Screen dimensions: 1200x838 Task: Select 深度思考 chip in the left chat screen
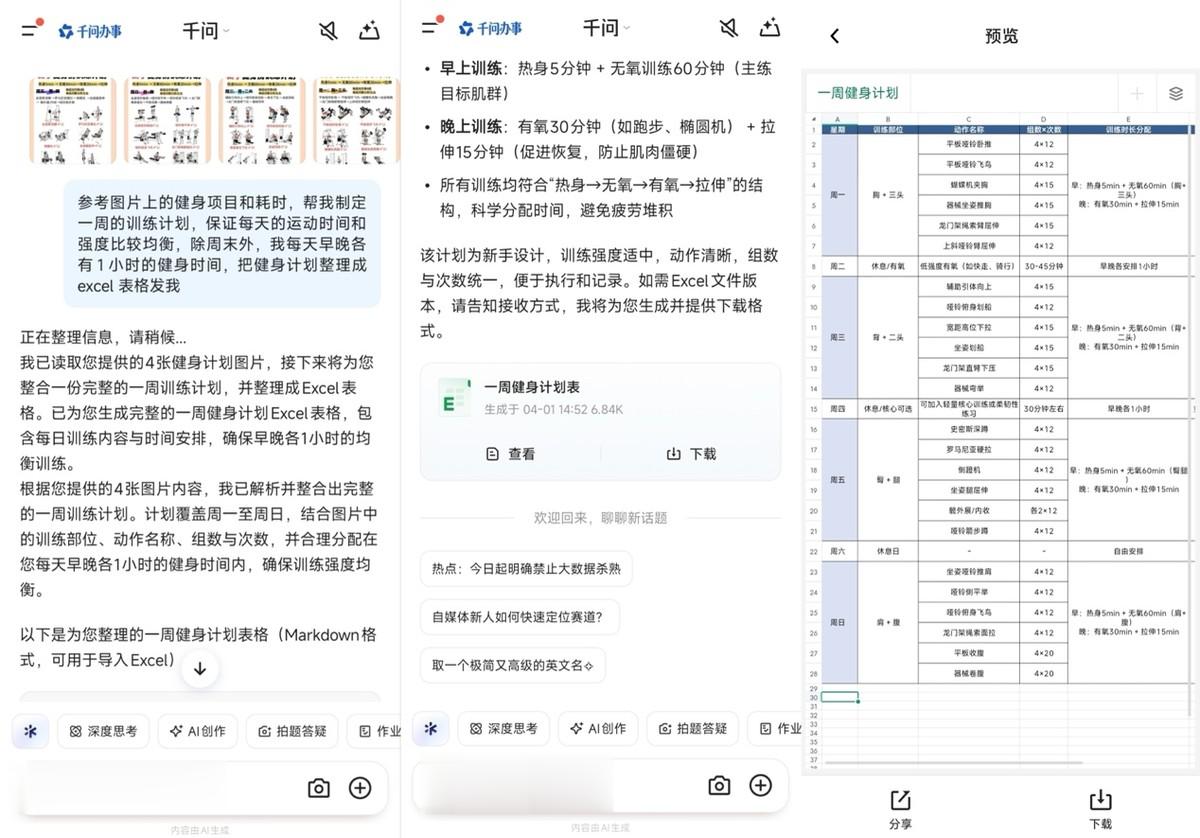[104, 731]
